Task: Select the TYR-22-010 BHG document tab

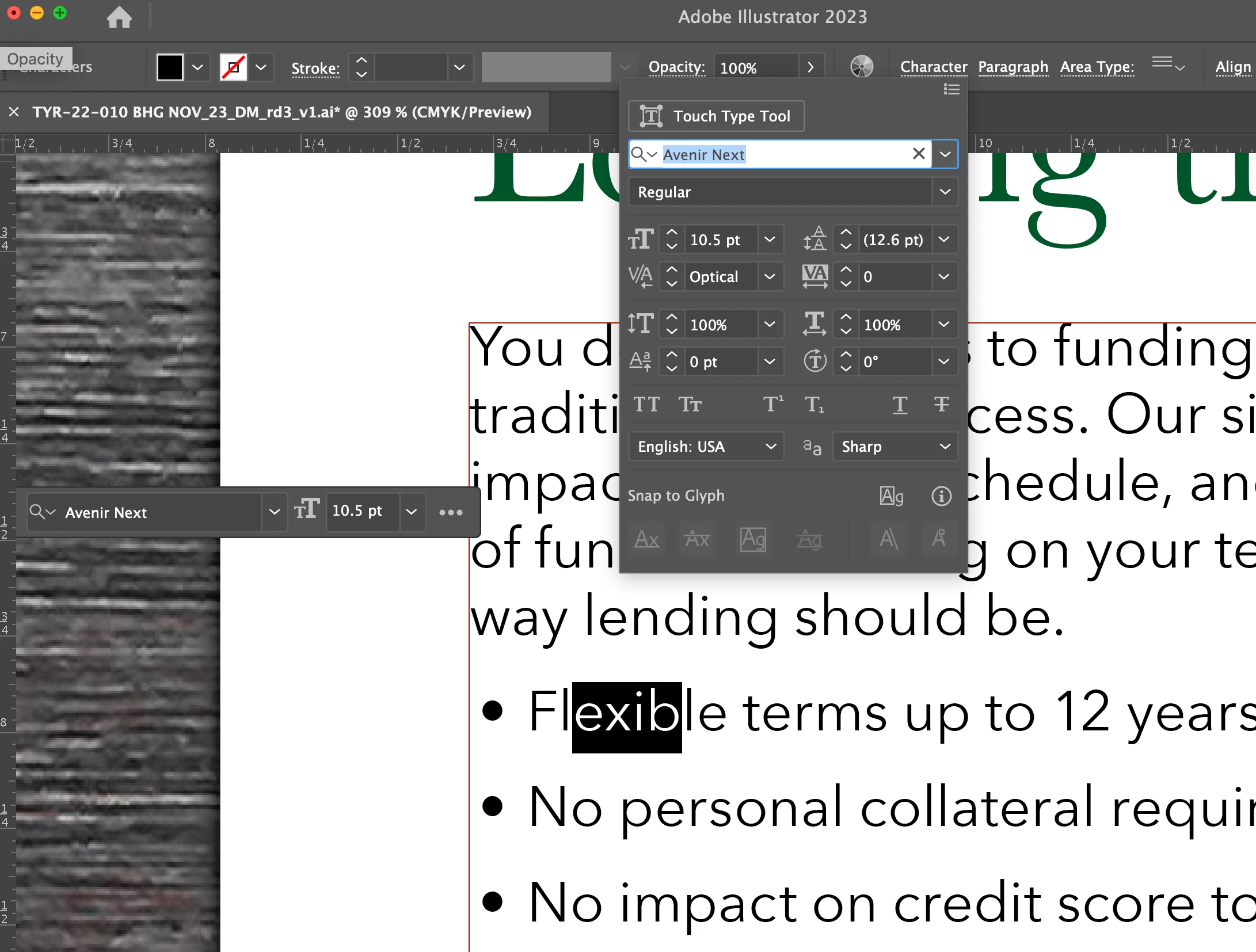Action: click(x=281, y=112)
